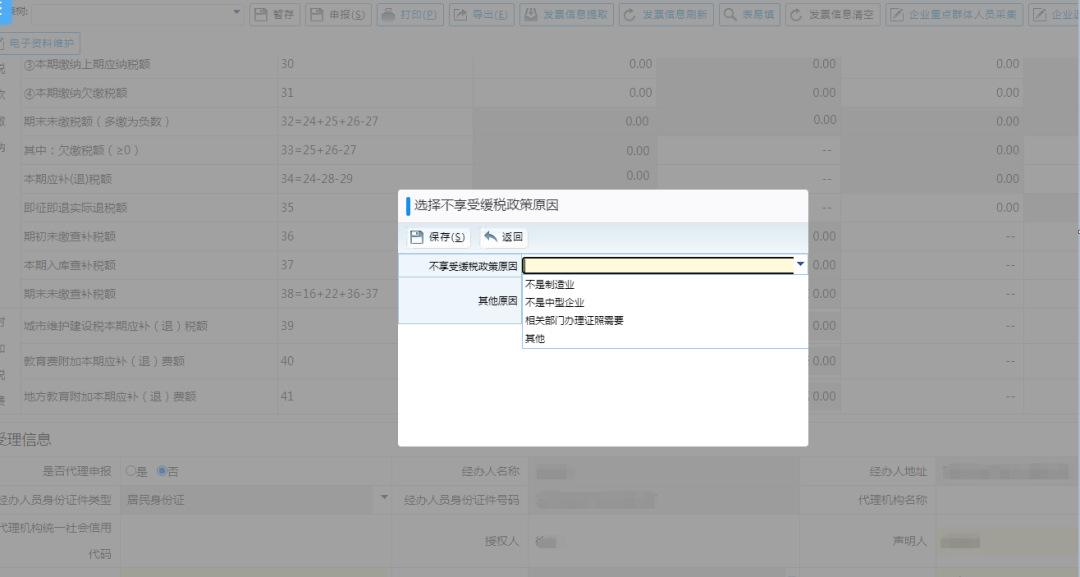Click the 打印(P) toolbar button
Screen dimensions: 1080x577
click(x=410, y=14)
